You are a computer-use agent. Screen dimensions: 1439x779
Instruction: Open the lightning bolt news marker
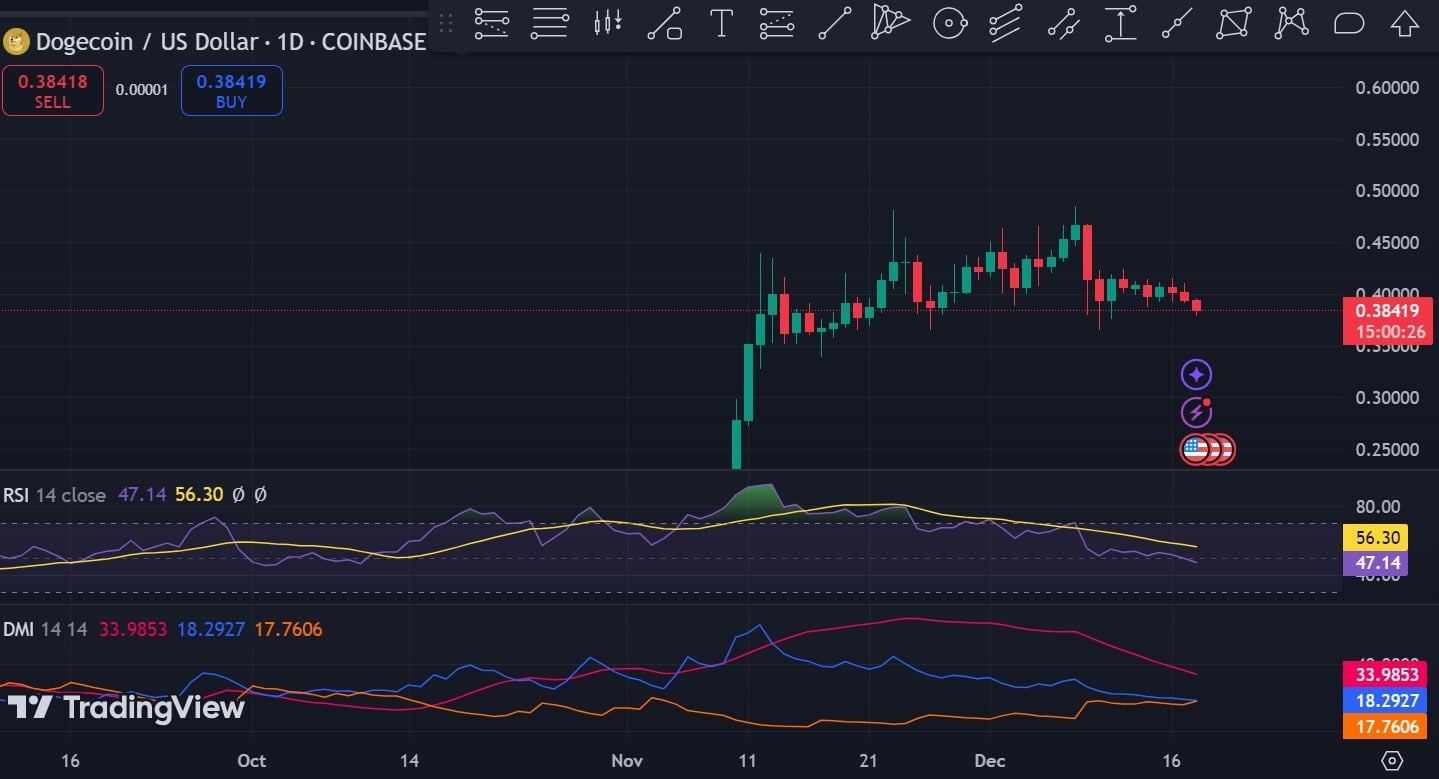click(x=1197, y=411)
